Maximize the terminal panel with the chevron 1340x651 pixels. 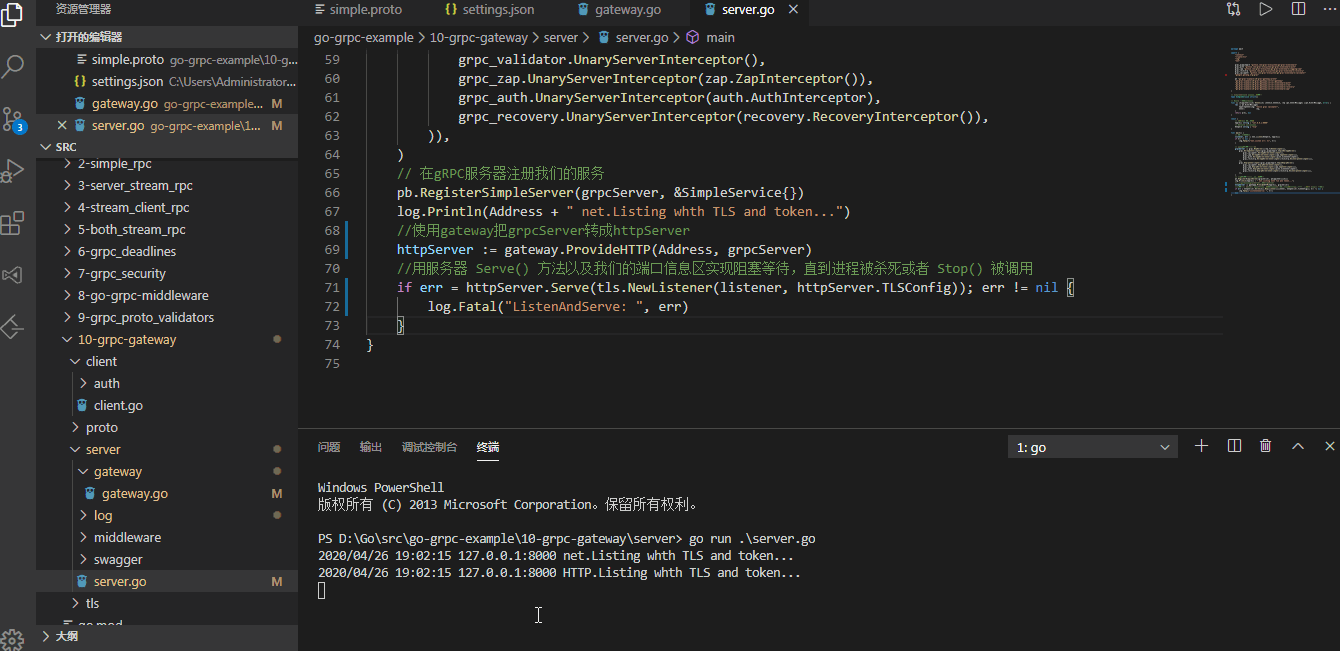click(1297, 446)
